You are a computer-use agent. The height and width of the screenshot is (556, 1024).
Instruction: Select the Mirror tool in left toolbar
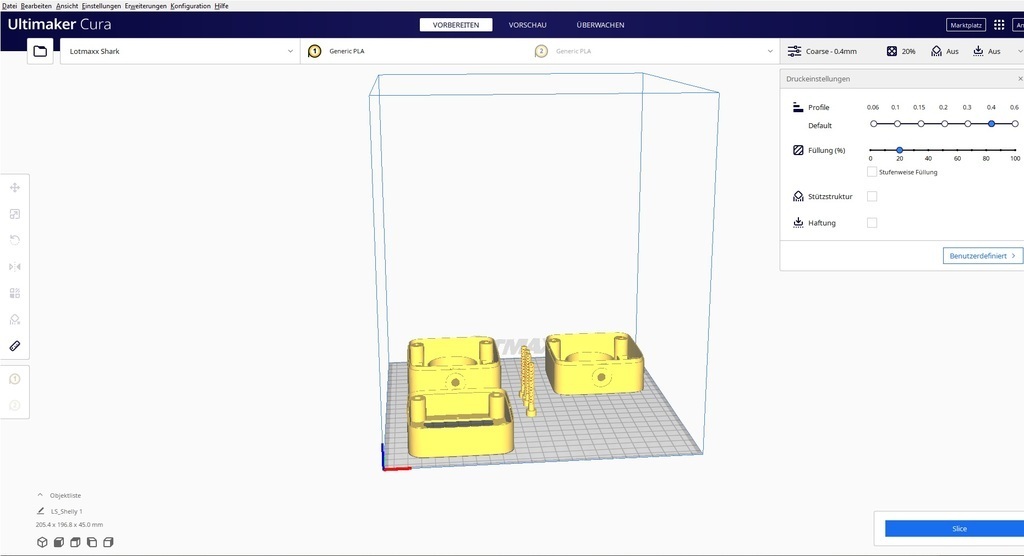tap(15, 267)
